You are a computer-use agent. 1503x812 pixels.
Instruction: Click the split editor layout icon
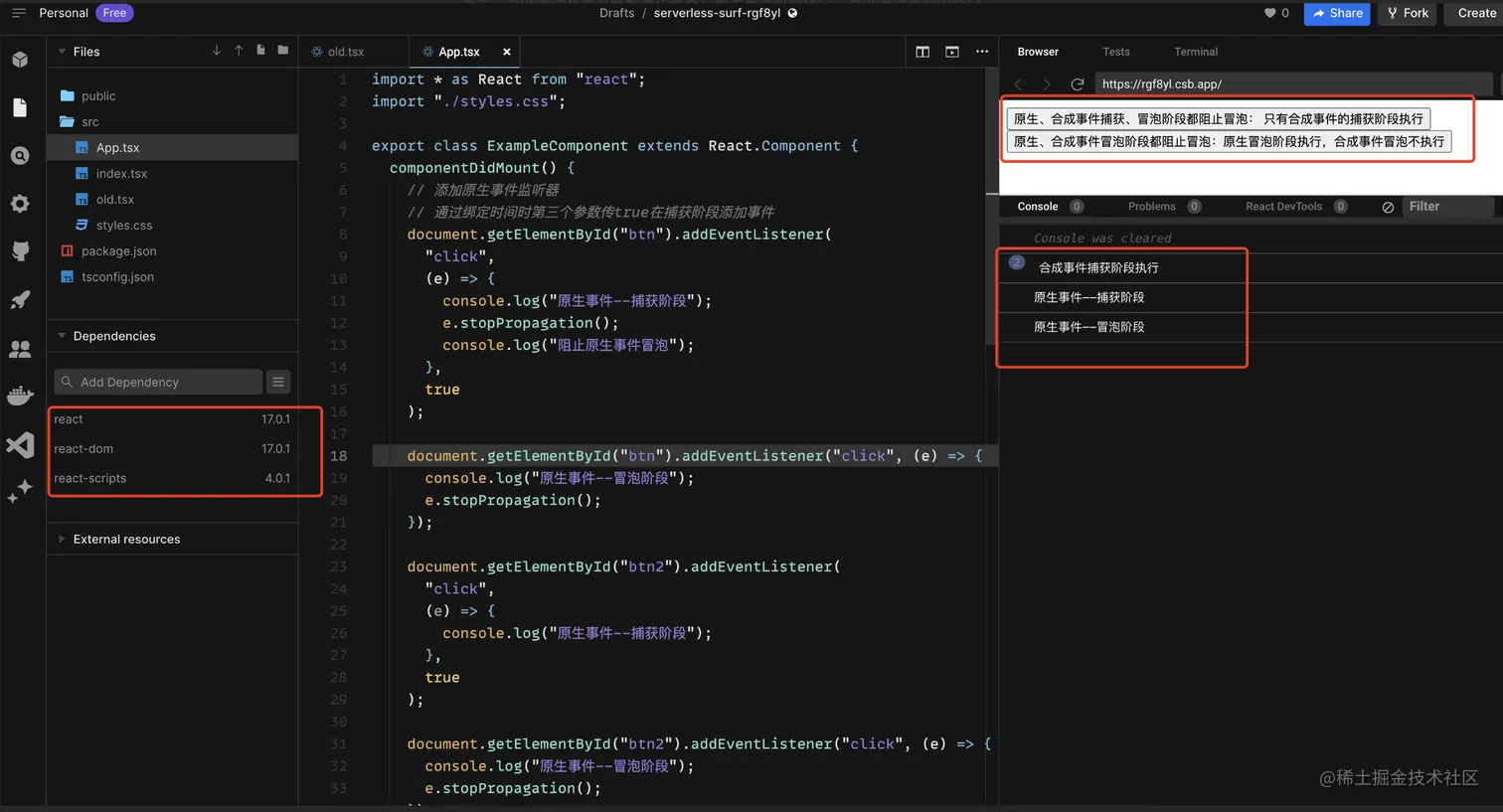tap(922, 52)
